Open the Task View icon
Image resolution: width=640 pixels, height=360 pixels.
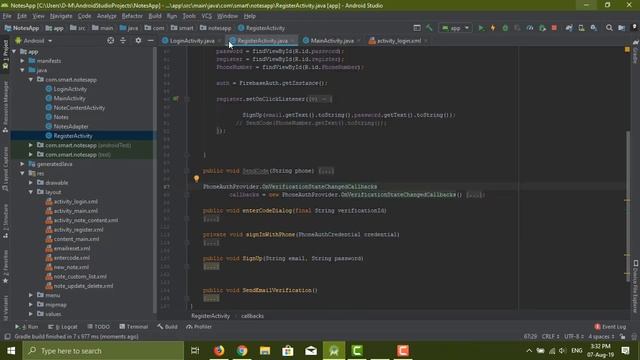pyautogui.click(x=195, y=351)
